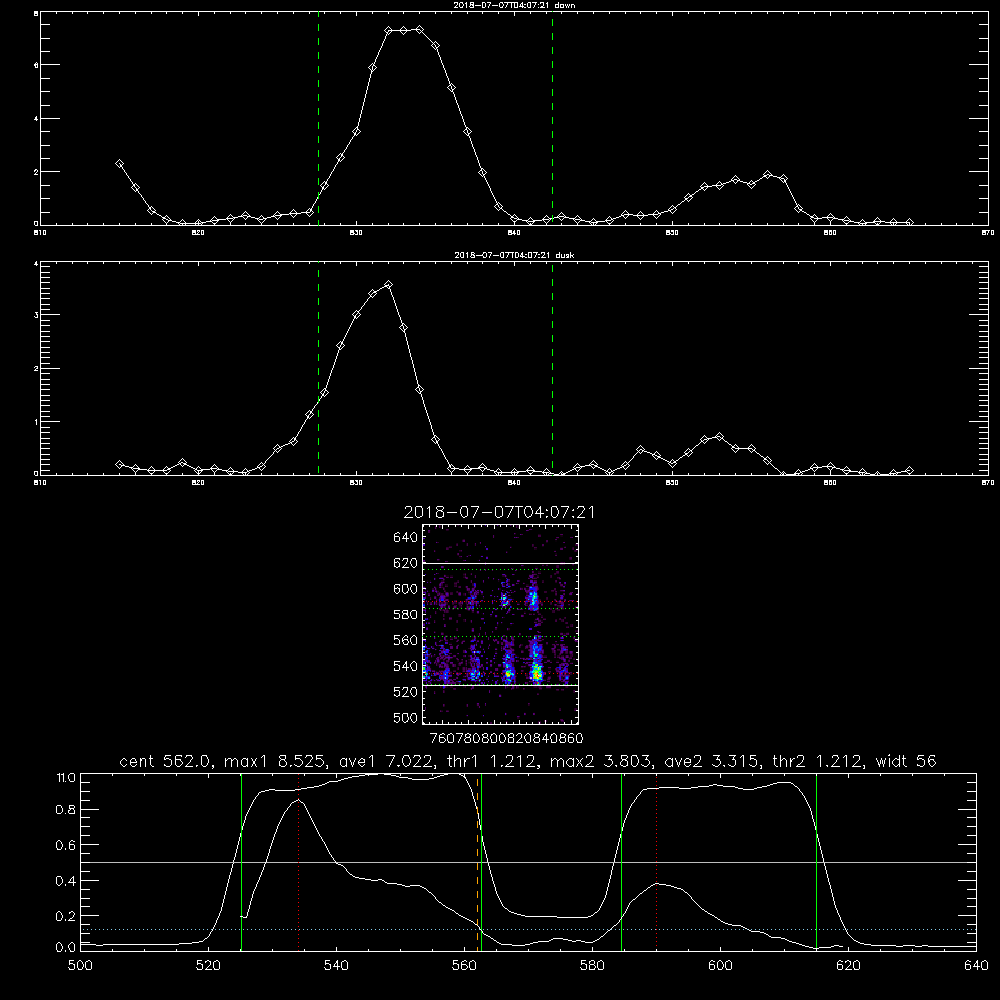
Task: Click the heatmap x-axis label '760780800820840860'
Action: (x=506, y=738)
